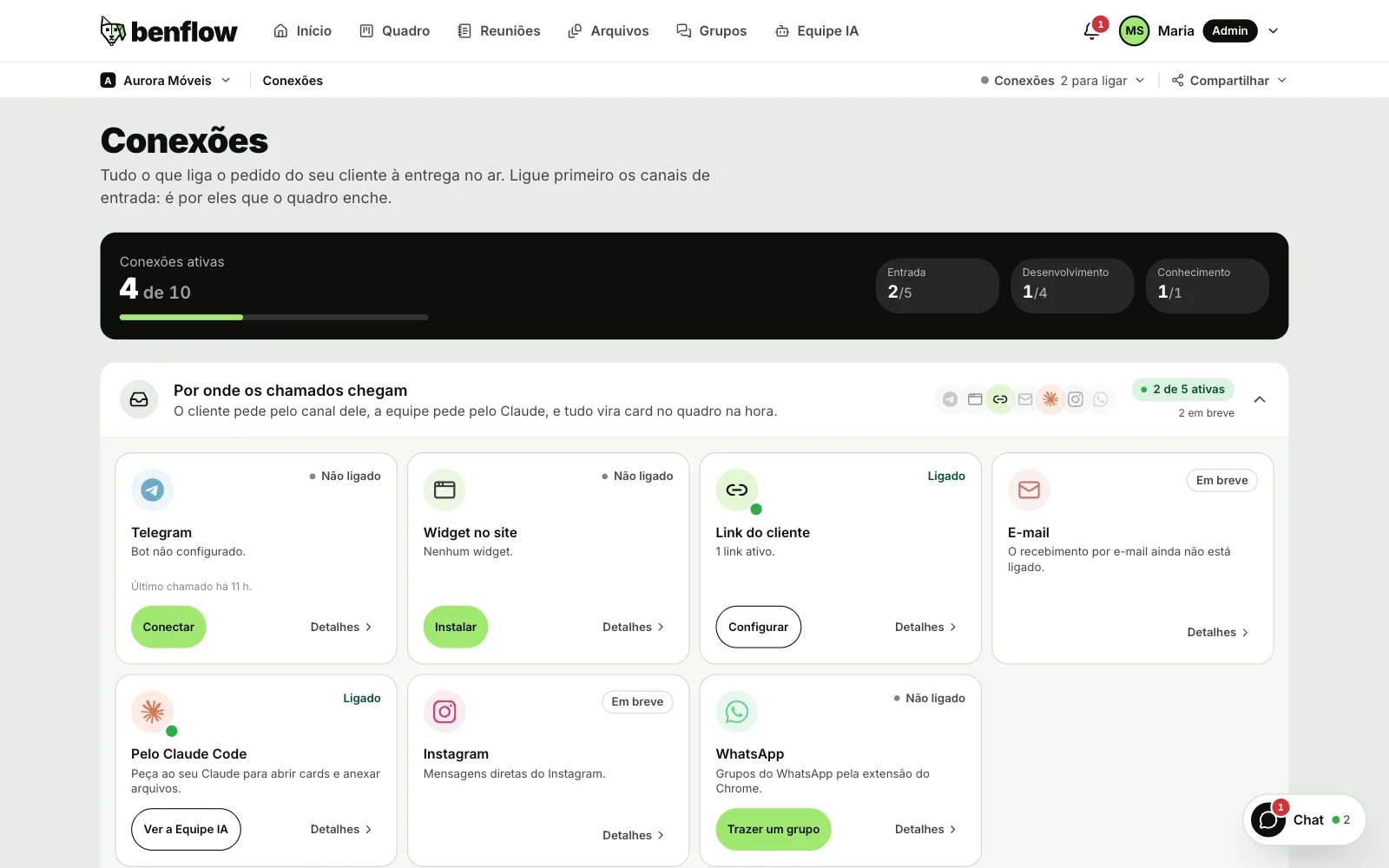
Task: Click Trazer um grupo on WhatsApp
Action: click(x=773, y=829)
